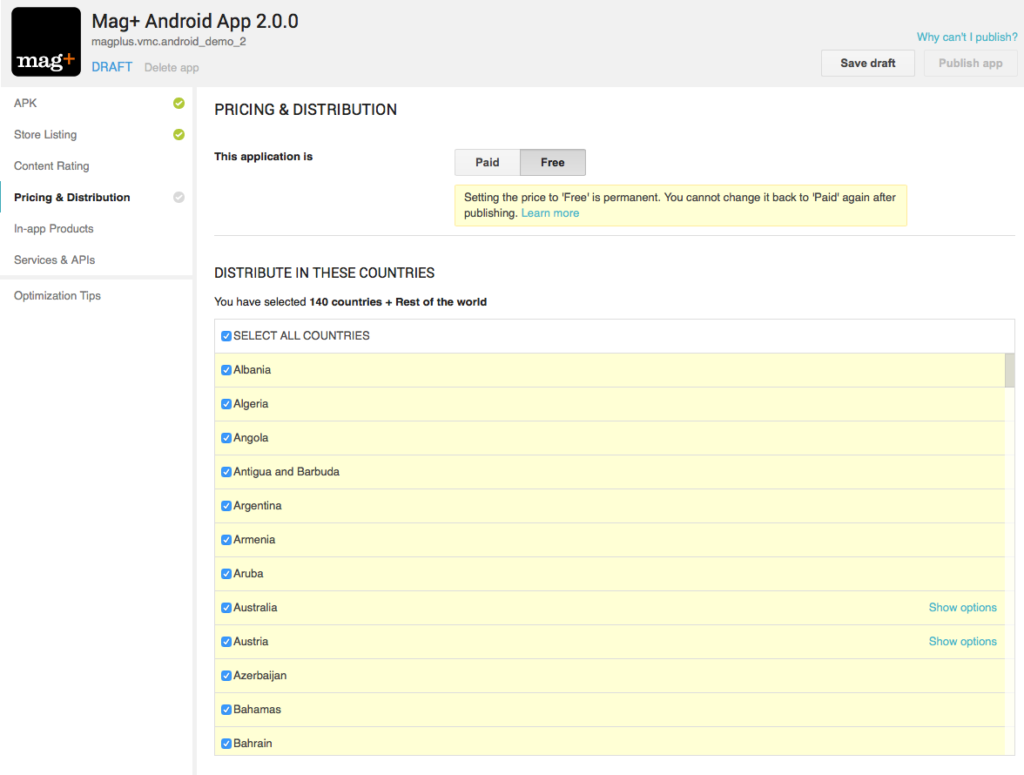
Task: Click the country list scrollbar thumb
Action: pos(1010,370)
